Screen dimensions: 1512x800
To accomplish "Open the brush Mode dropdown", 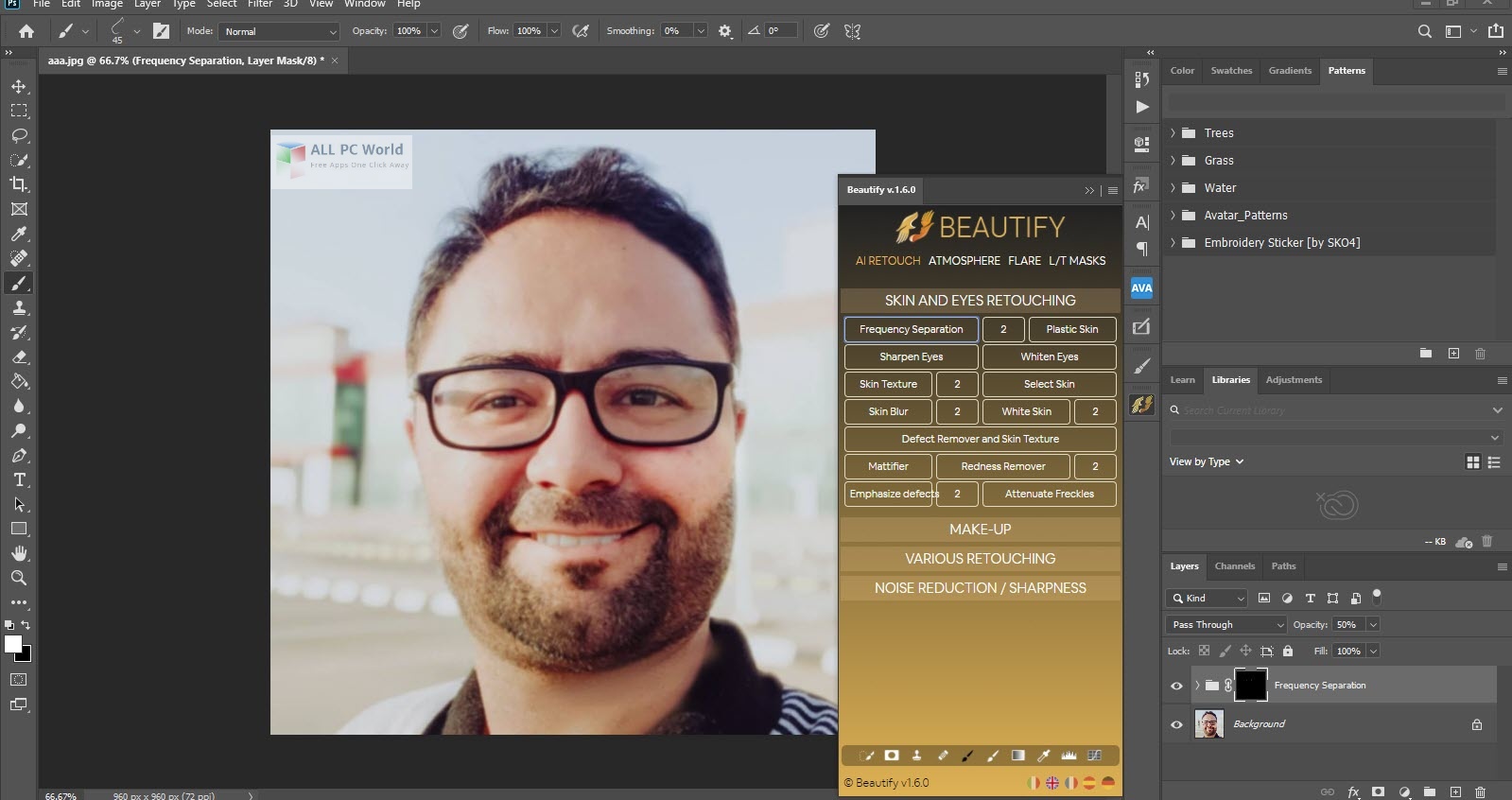I will tap(279, 31).
